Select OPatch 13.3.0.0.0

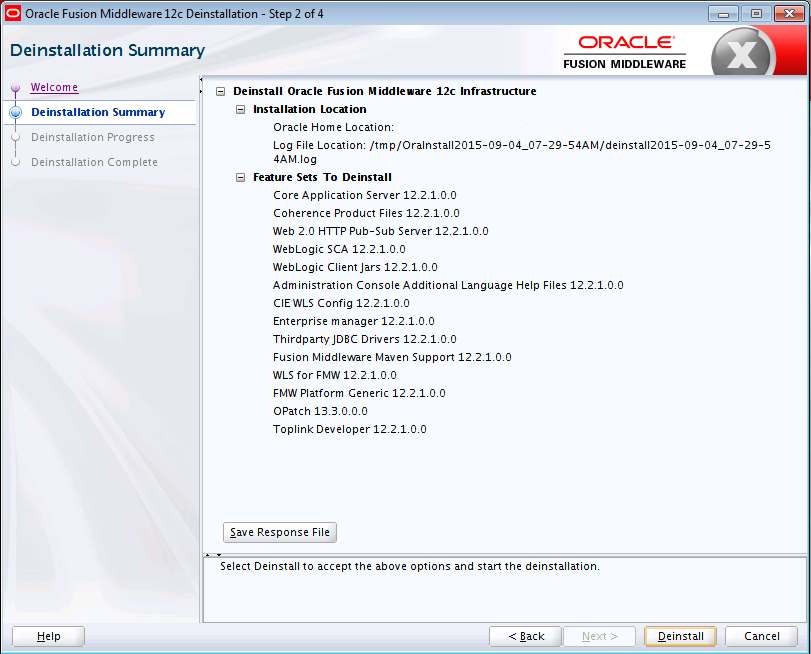pyautogui.click(x=320, y=411)
